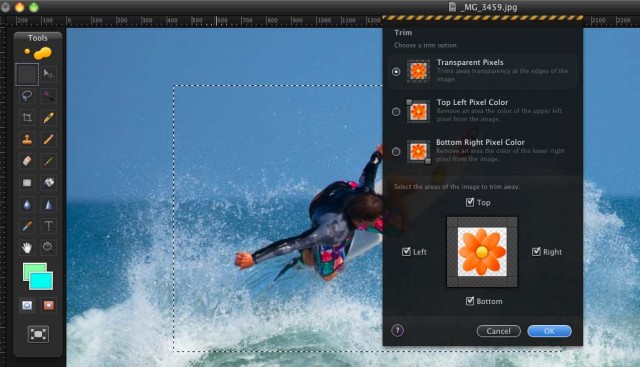Image resolution: width=640 pixels, height=367 pixels.
Task: Choose the Transparent Pixels radio button
Action: tap(396, 71)
